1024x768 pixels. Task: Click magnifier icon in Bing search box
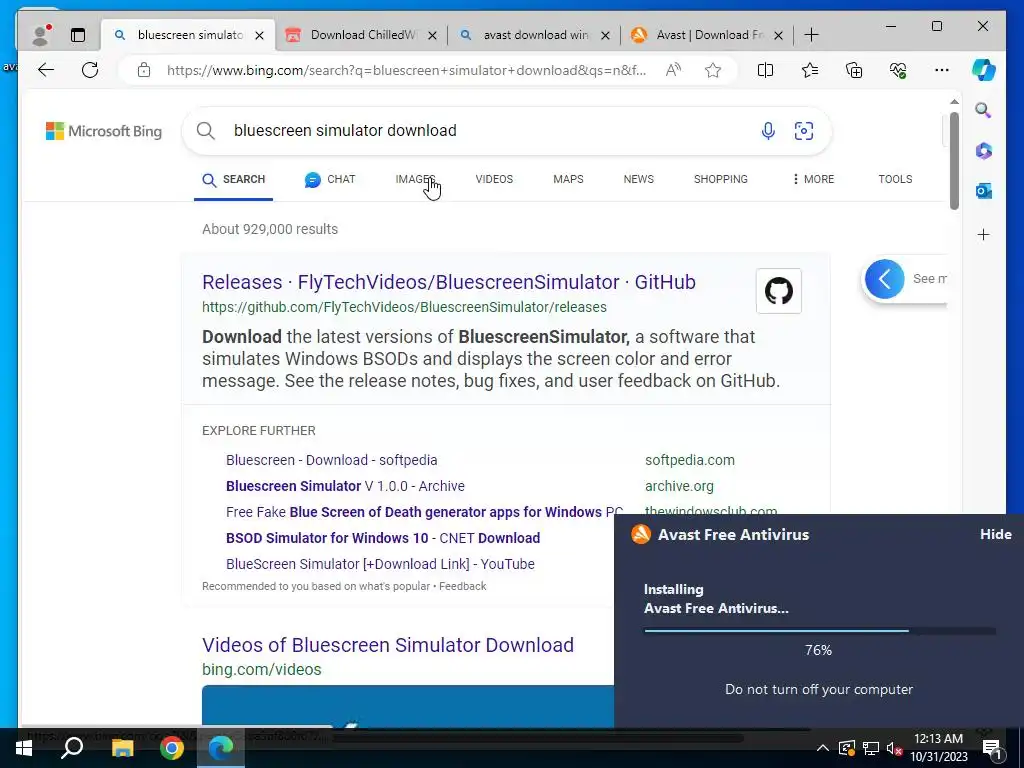click(206, 131)
